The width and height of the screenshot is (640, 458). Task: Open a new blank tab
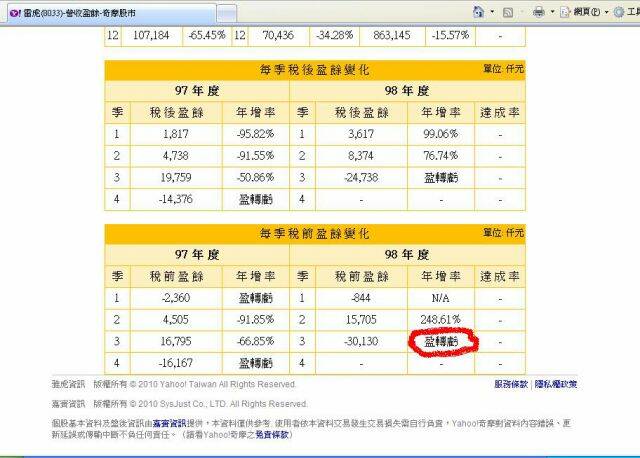tap(227, 14)
